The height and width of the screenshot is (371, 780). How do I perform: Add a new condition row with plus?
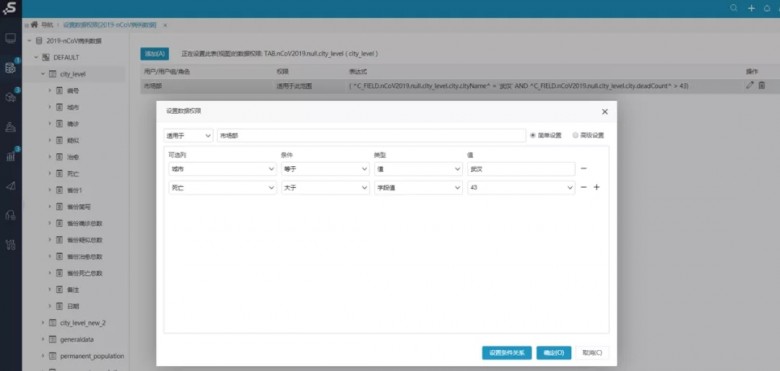pos(596,187)
